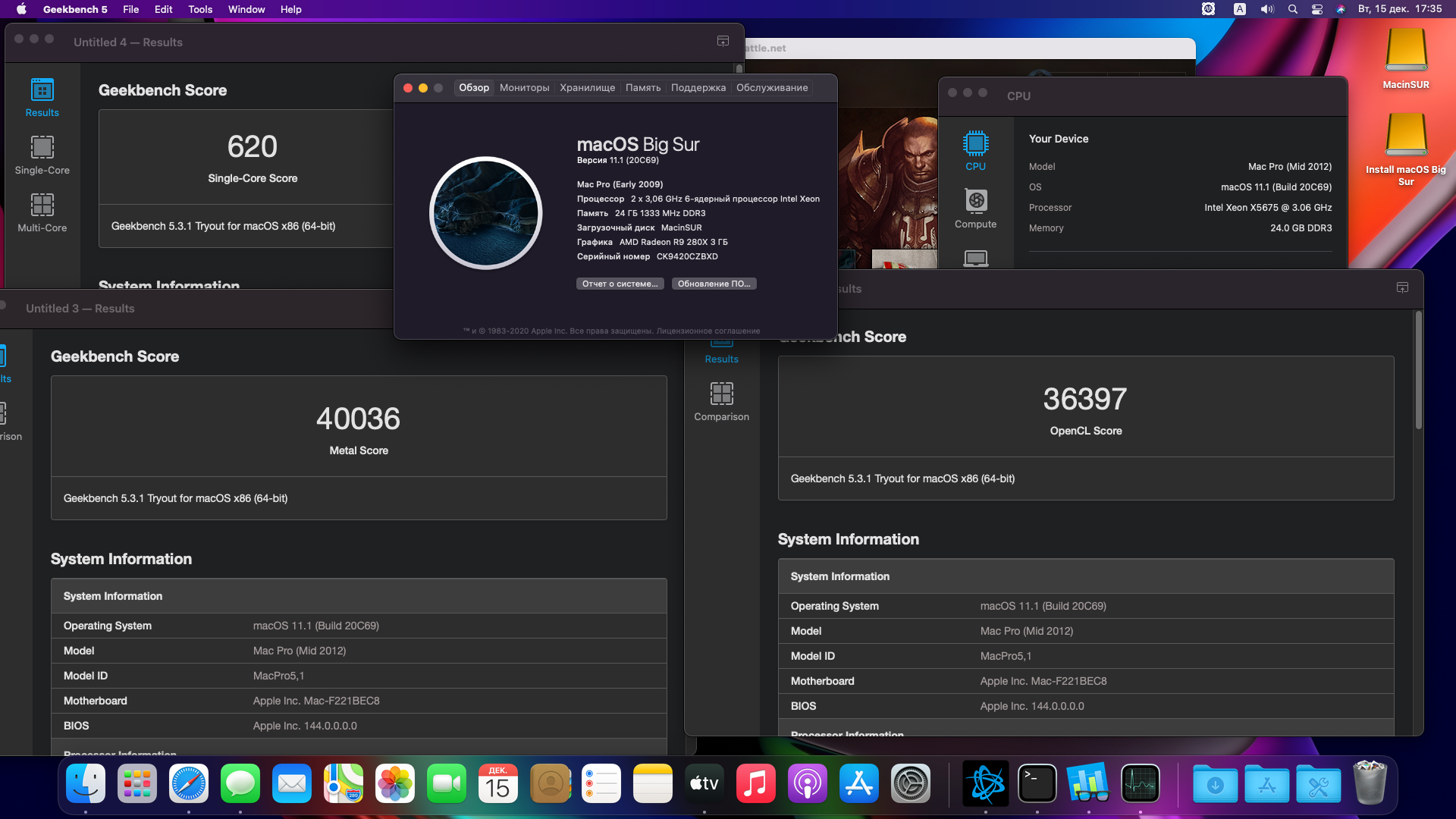Open Activity Monitor from the Dock

click(1140, 784)
